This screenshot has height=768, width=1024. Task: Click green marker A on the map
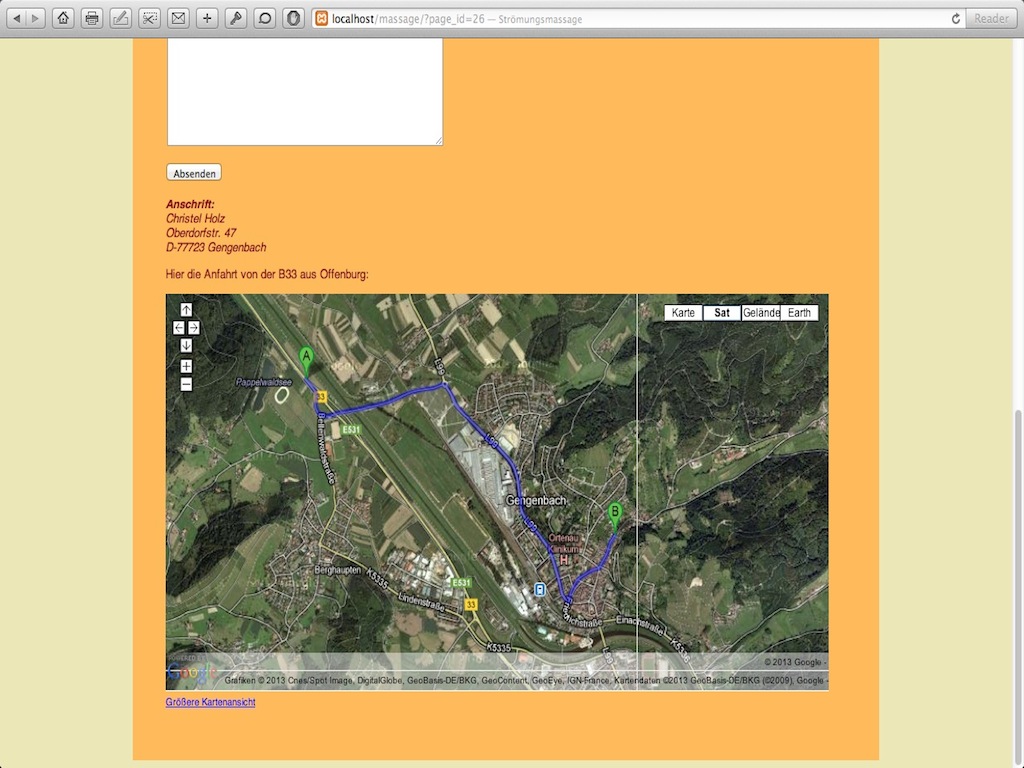[x=306, y=358]
